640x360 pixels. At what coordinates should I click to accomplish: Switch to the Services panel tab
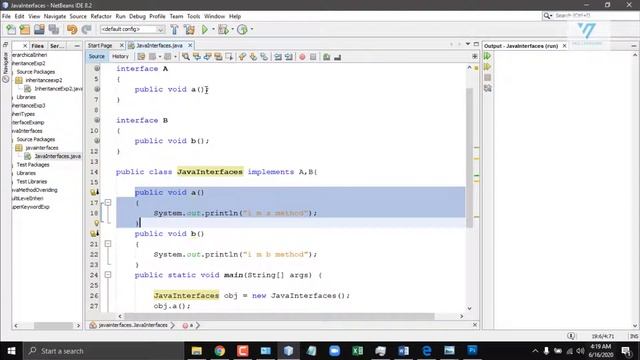pos(57,46)
